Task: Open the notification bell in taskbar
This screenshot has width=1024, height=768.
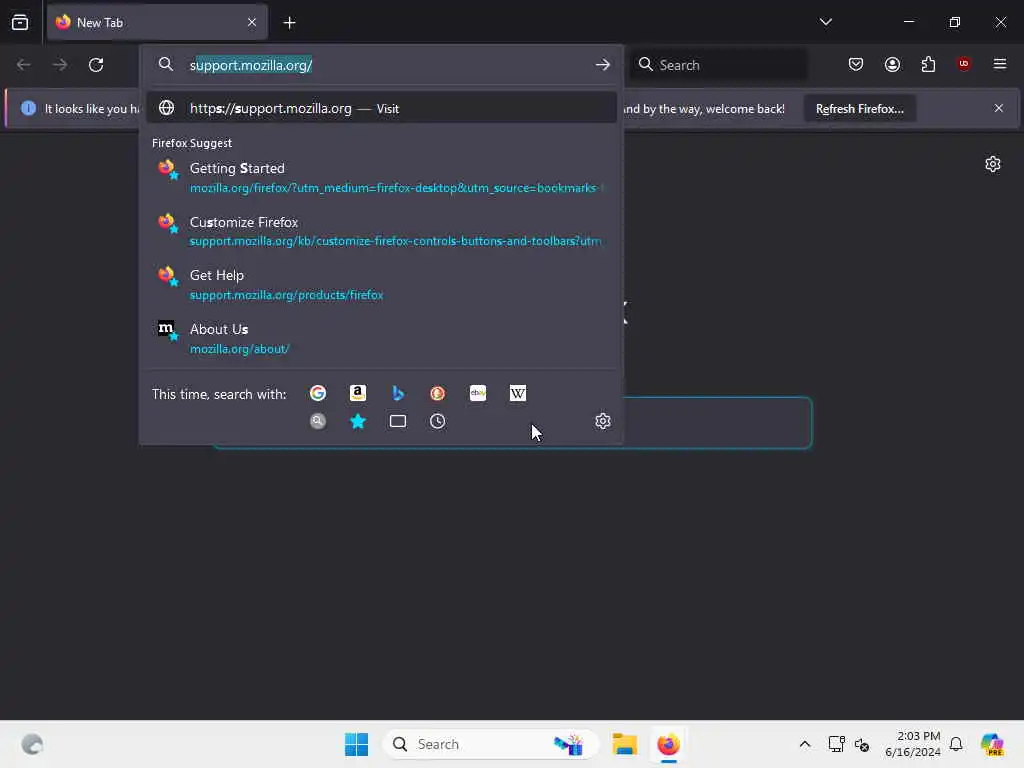Action: [x=956, y=744]
